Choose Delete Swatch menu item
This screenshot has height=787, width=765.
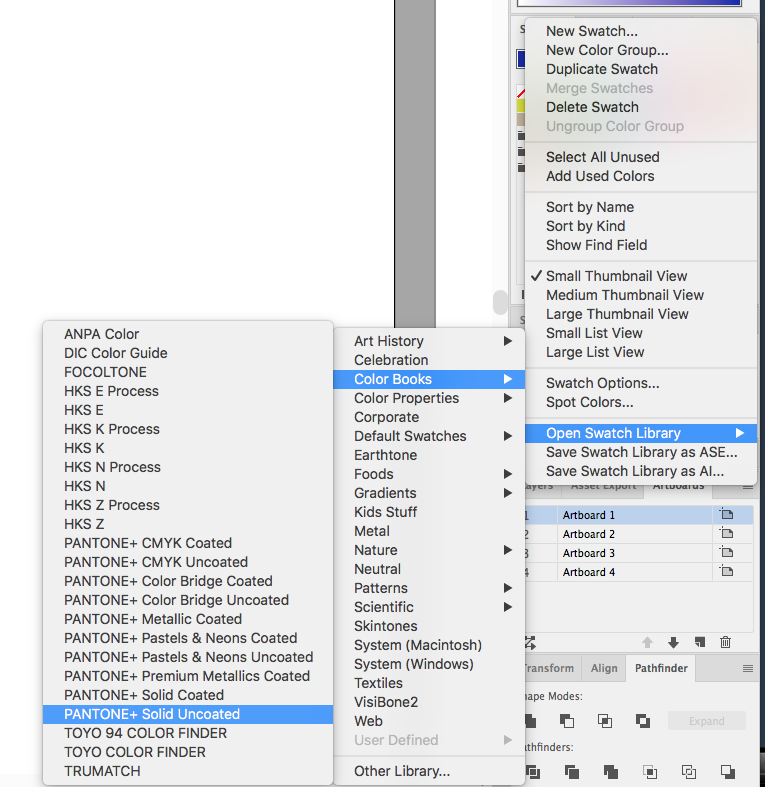pos(641,107)
